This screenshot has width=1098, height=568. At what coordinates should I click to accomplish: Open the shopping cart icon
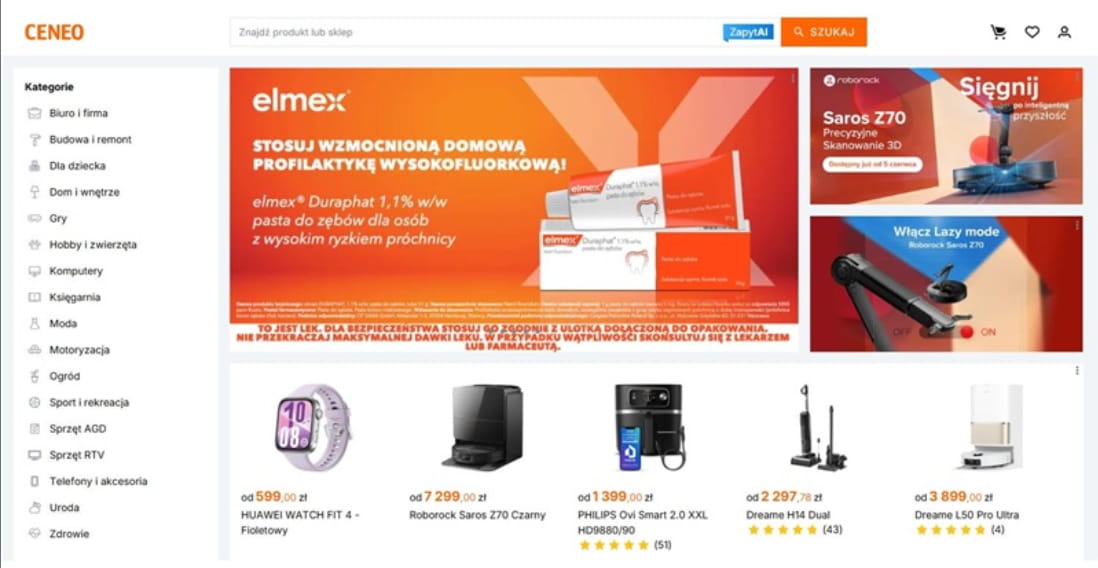[998, 32]
